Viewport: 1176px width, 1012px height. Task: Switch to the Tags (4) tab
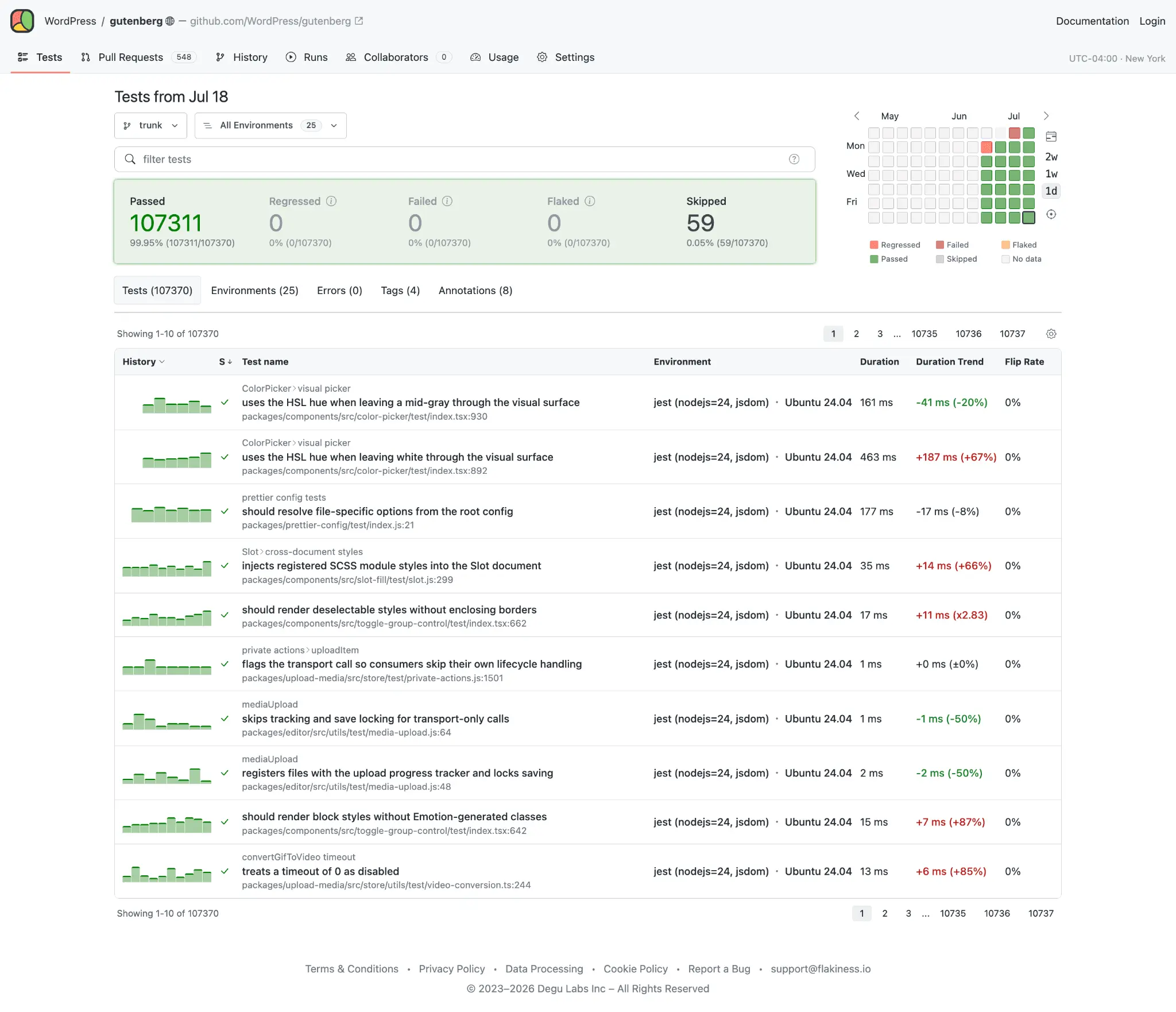point(400,291)
